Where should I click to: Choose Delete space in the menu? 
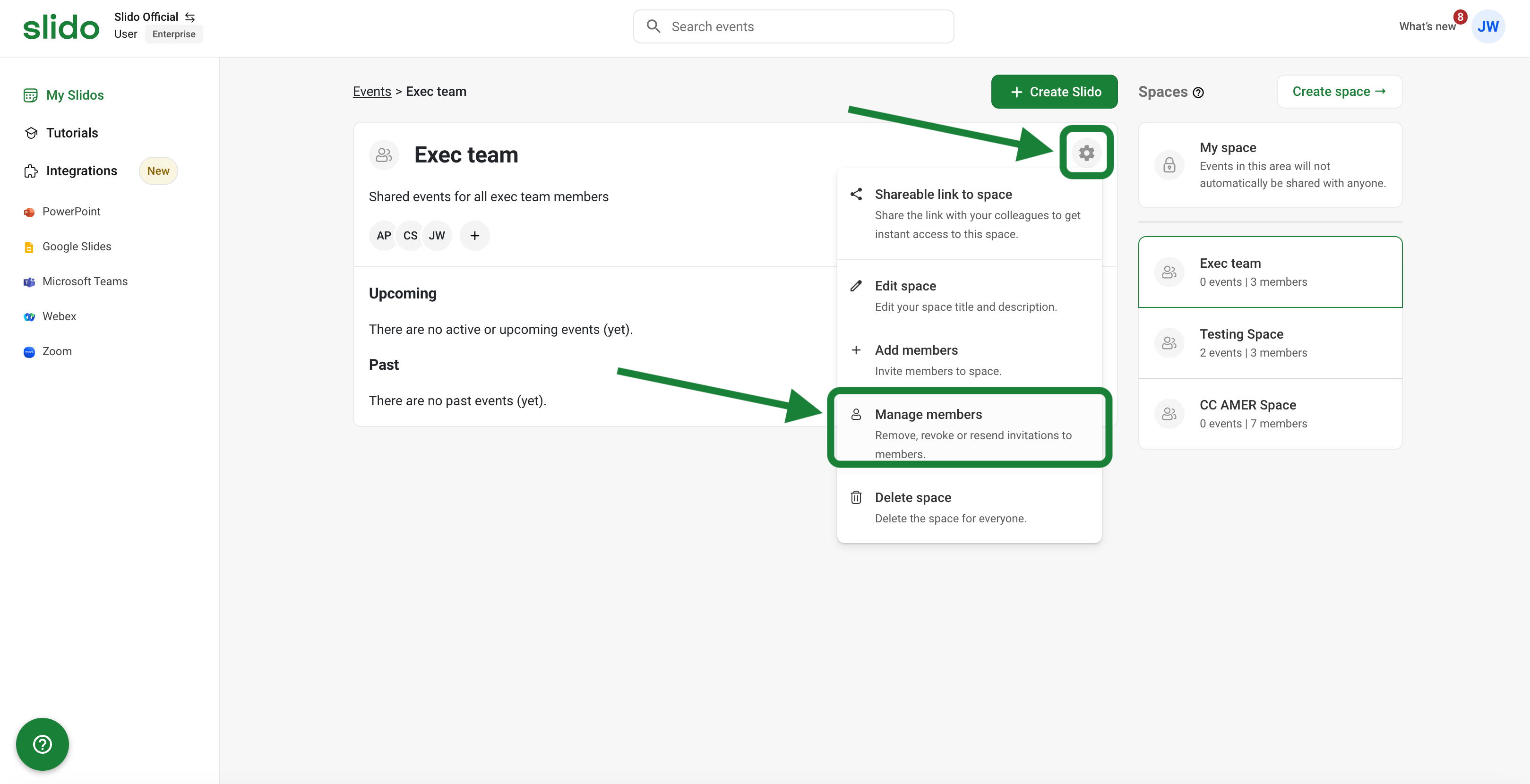[969, 507]
